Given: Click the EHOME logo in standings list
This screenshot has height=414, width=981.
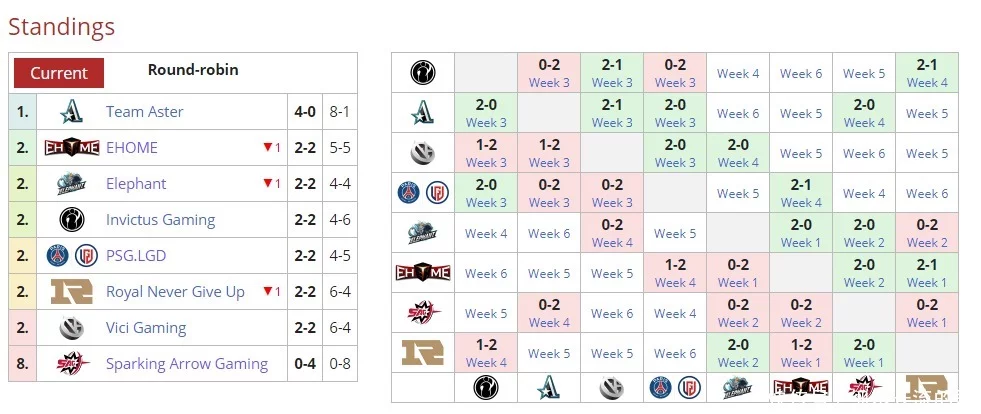Looking at the screenshot, I should pos(72,148).
